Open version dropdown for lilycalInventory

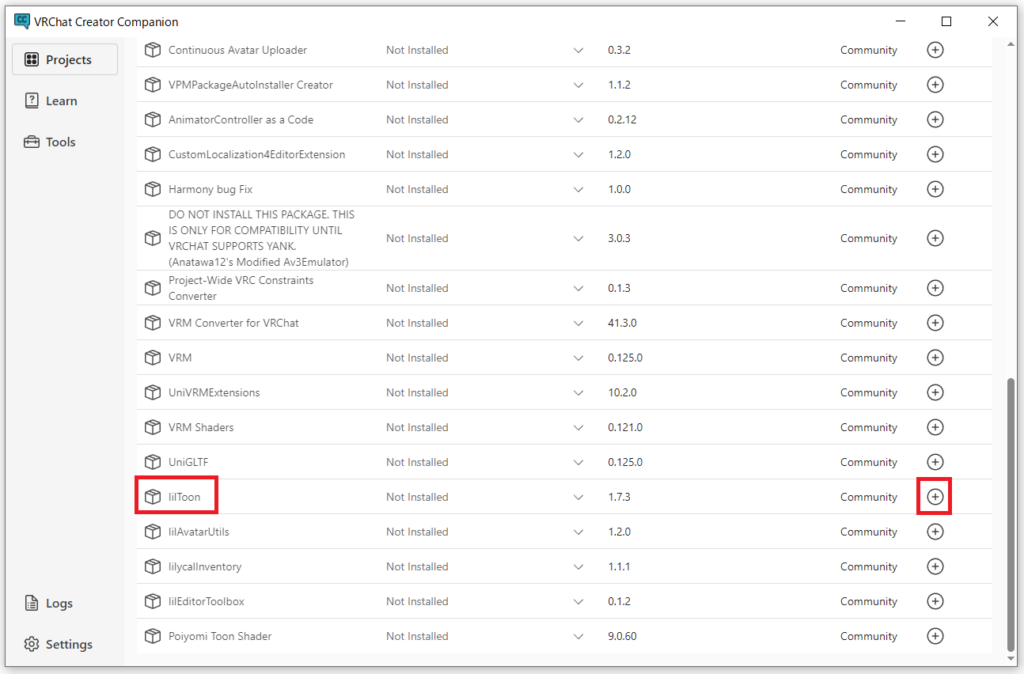tap(578, 566)
